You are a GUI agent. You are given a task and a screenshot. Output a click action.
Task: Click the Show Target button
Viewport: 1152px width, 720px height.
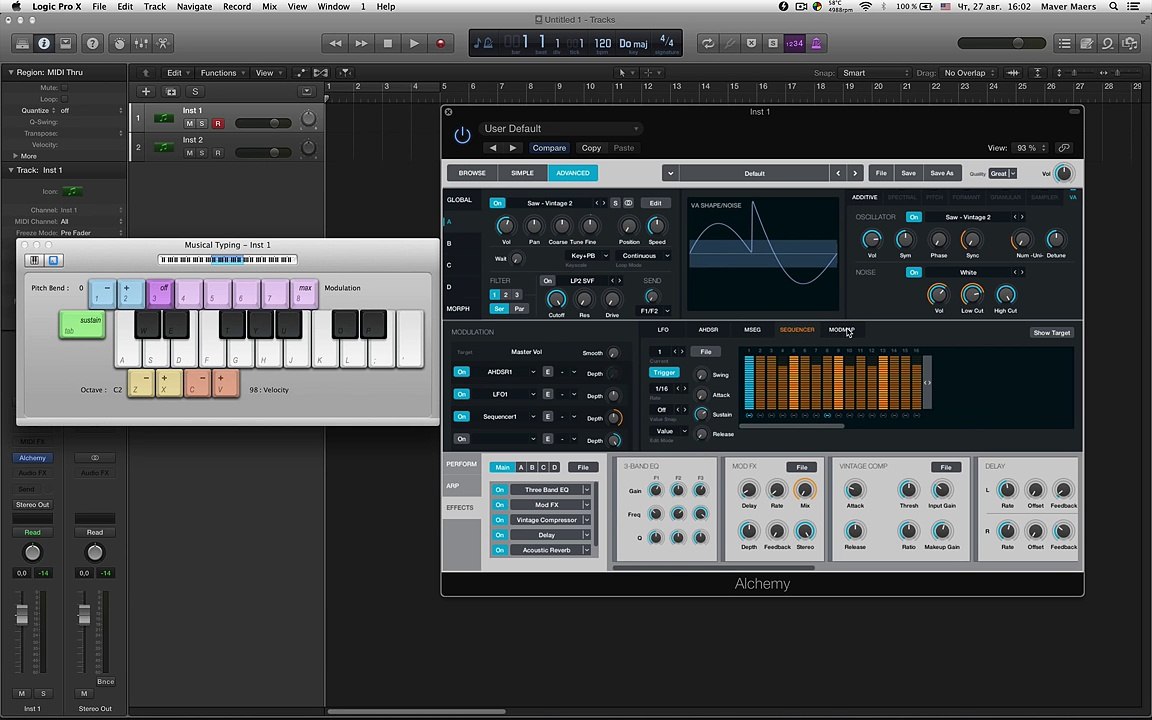point(1051,333)
